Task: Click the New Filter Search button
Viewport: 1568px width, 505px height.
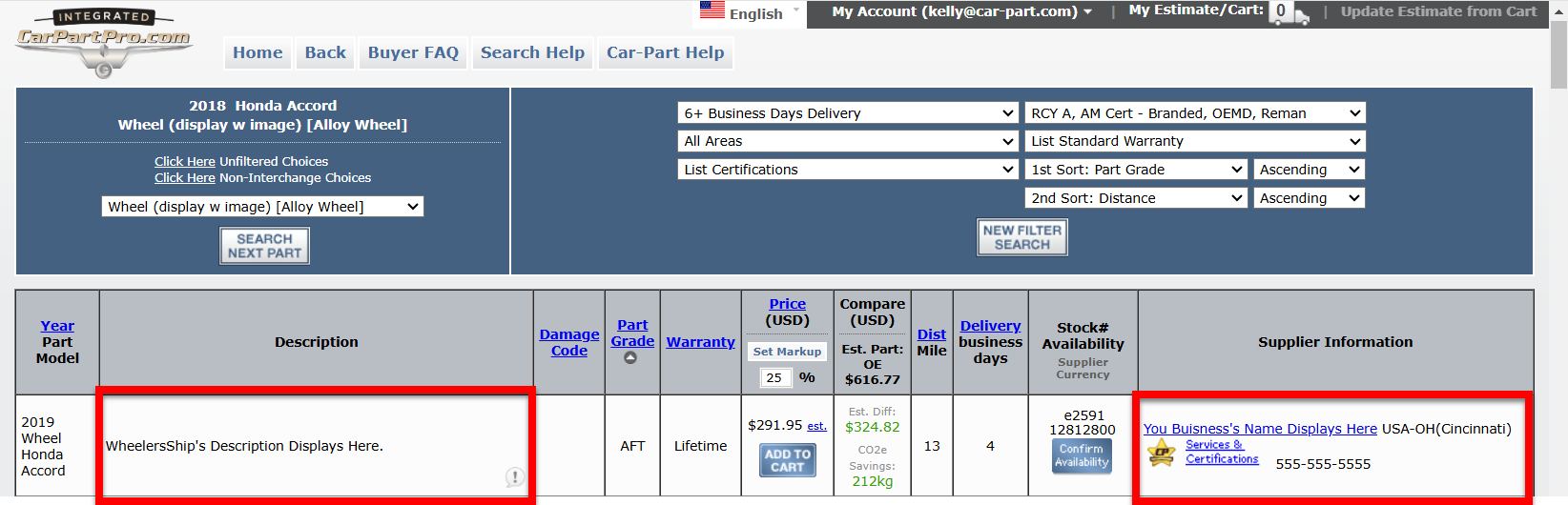Action: point(1021,237)
